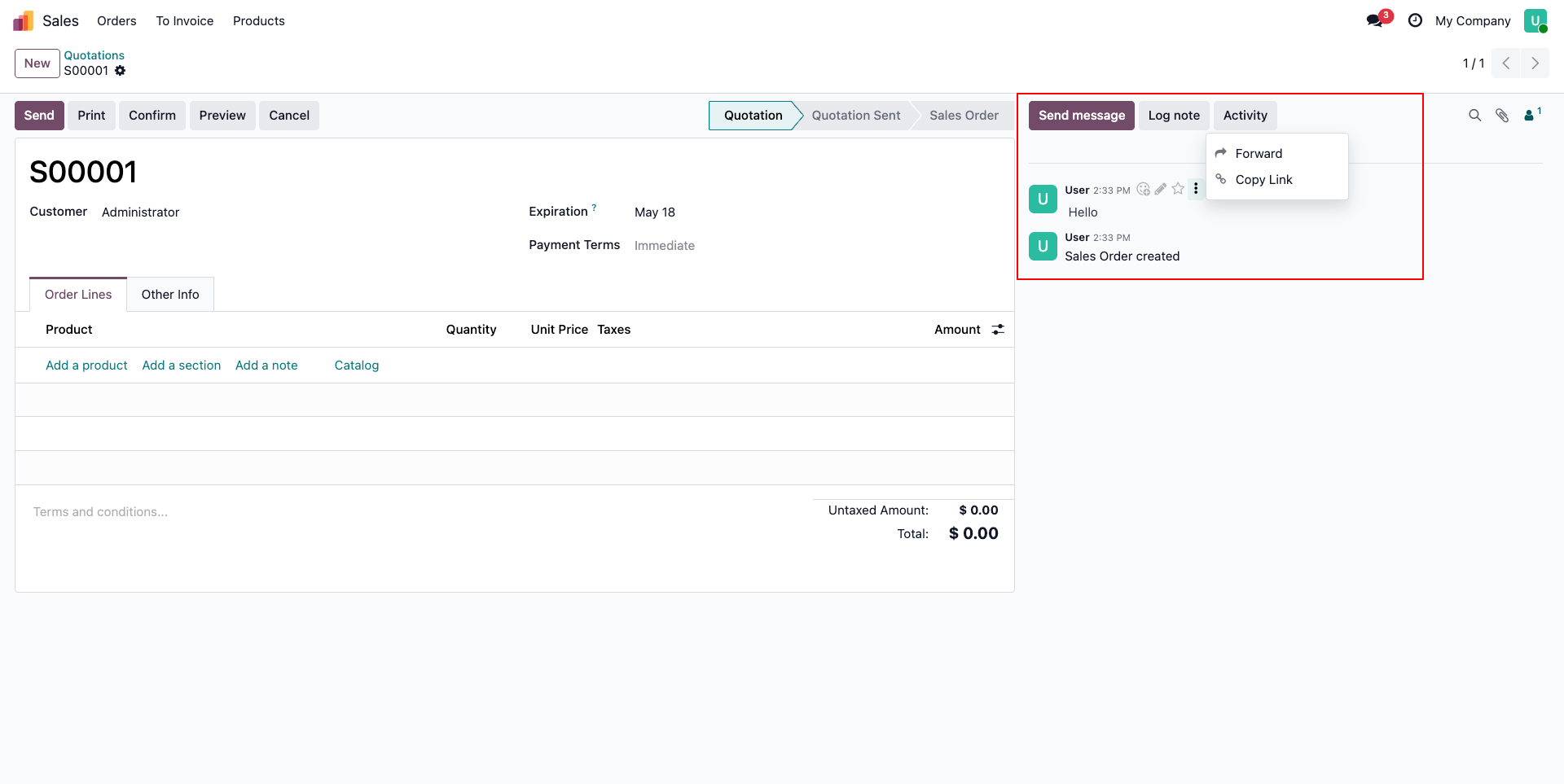Click the Hello message text
This screenshot has width=1564, height=784.
pyautogui.click(x=1083, y=212)
